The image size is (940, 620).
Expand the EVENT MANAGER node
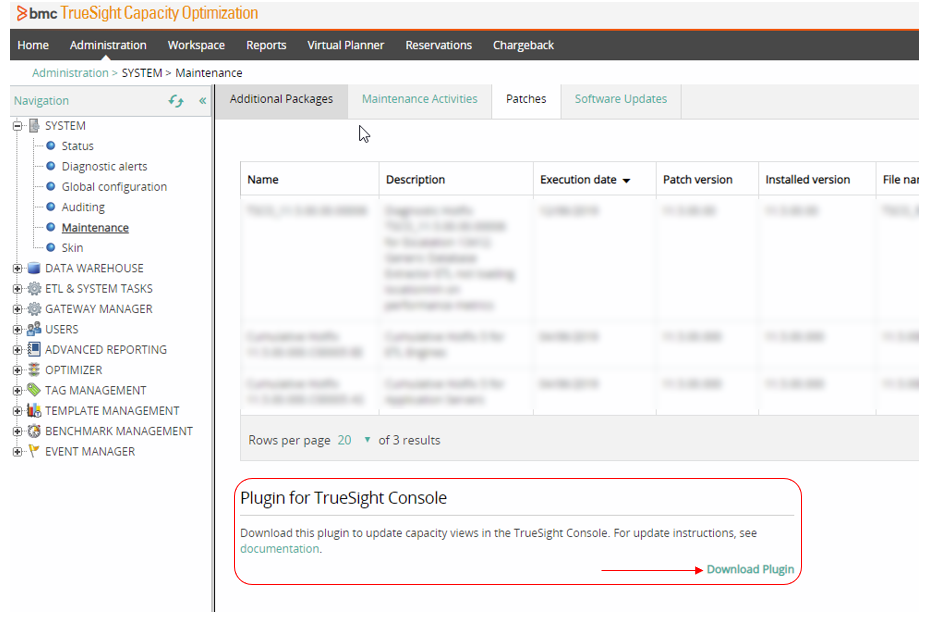coord(17,452)
